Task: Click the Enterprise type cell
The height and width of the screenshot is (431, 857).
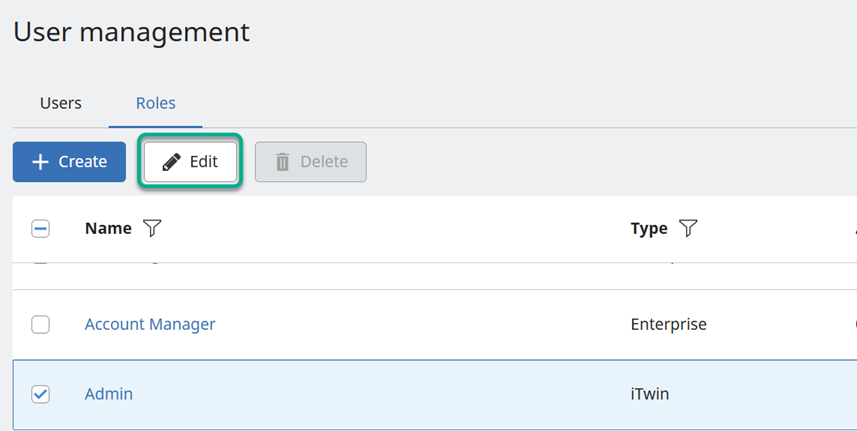Action: coord(669,324)
